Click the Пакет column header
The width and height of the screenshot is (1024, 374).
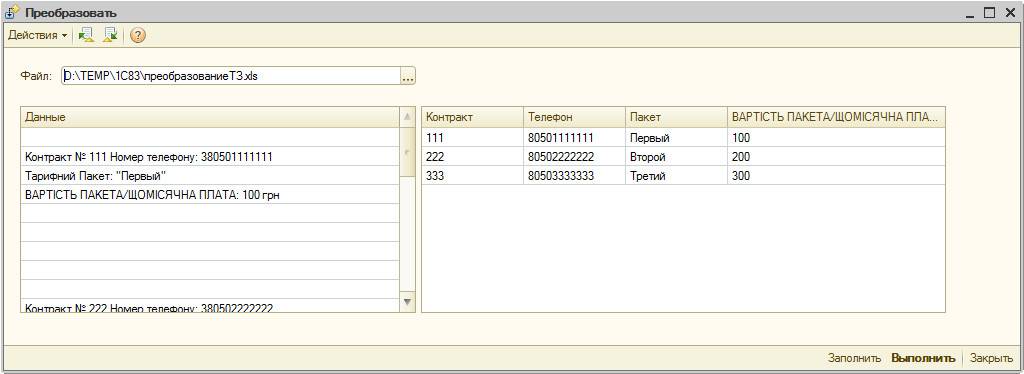pos(676,117)
